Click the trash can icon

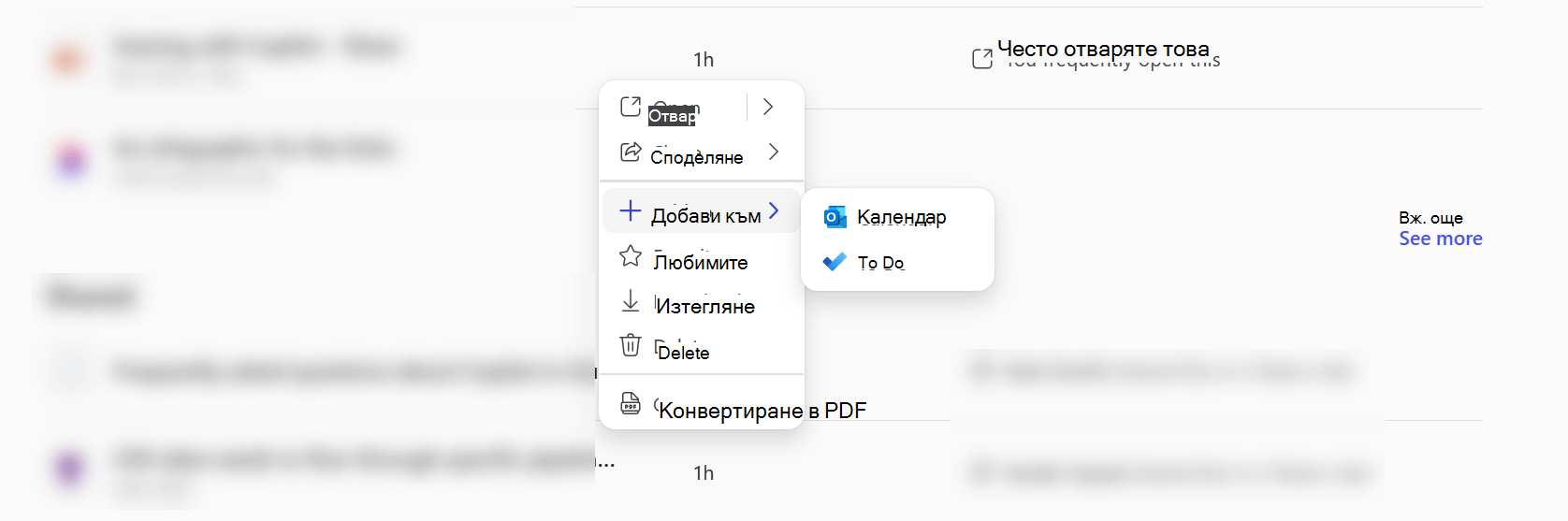coord(631,345)
